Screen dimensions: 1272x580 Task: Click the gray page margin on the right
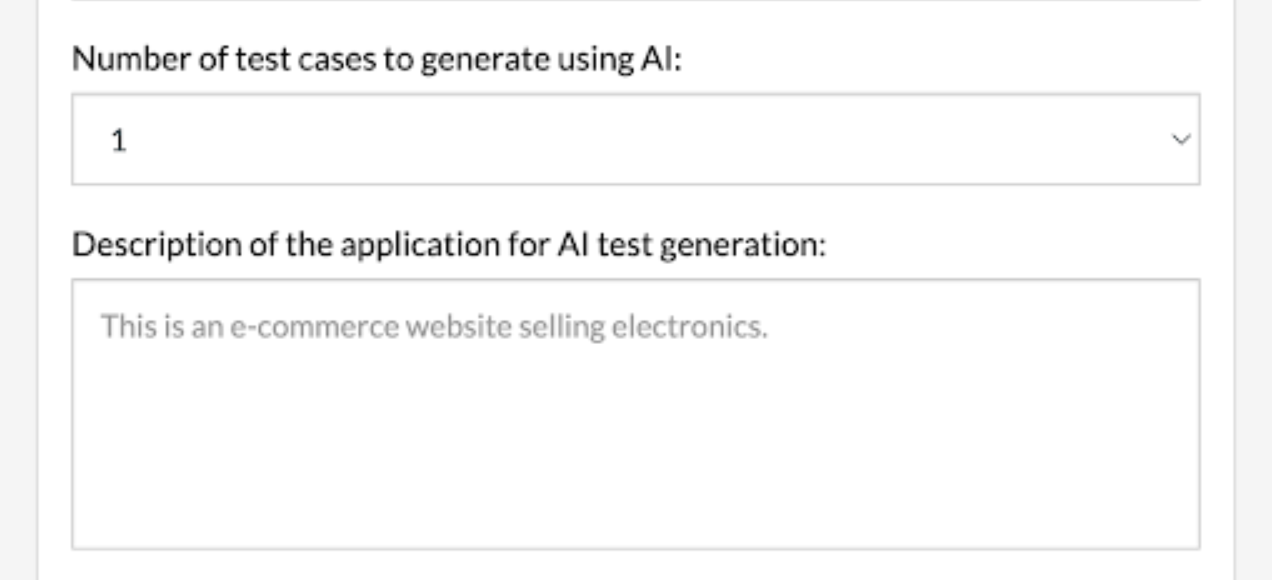[x=1254, y=300]
